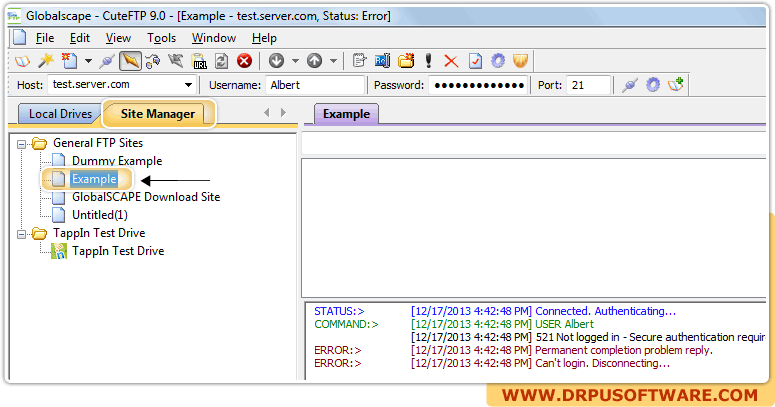
Task: Click log line '521 Not logged in'
Action: pyautogui.click(x=577, y=337)
